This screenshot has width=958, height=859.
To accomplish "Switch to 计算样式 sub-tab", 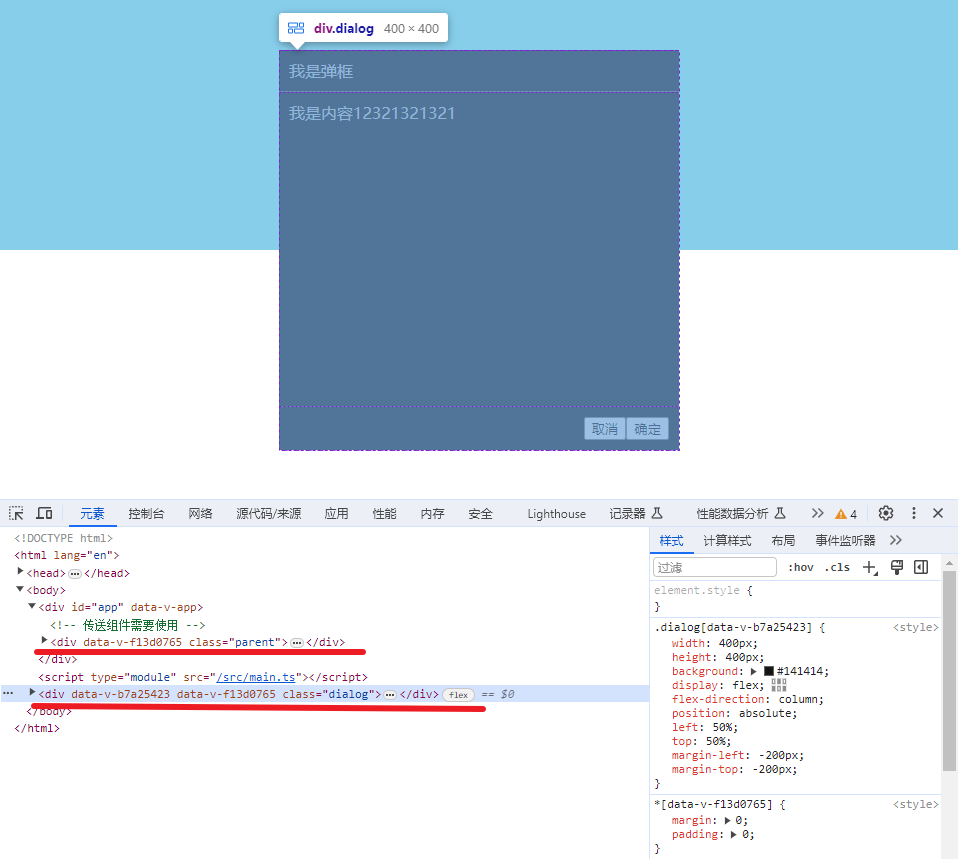I will point(727,541).
